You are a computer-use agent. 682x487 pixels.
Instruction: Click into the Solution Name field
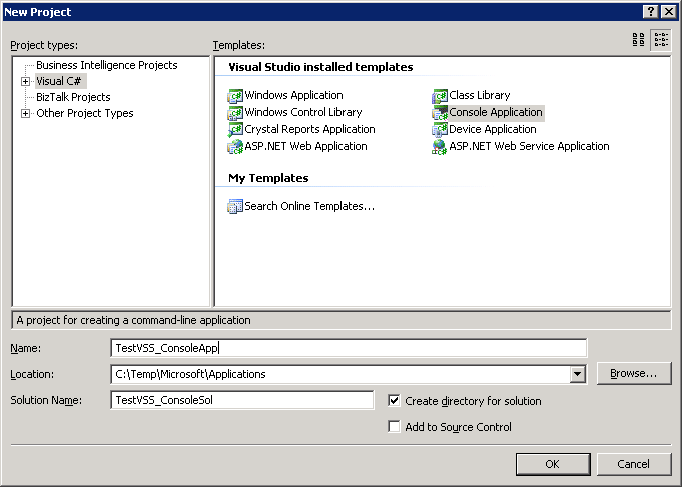pos(242,400)
